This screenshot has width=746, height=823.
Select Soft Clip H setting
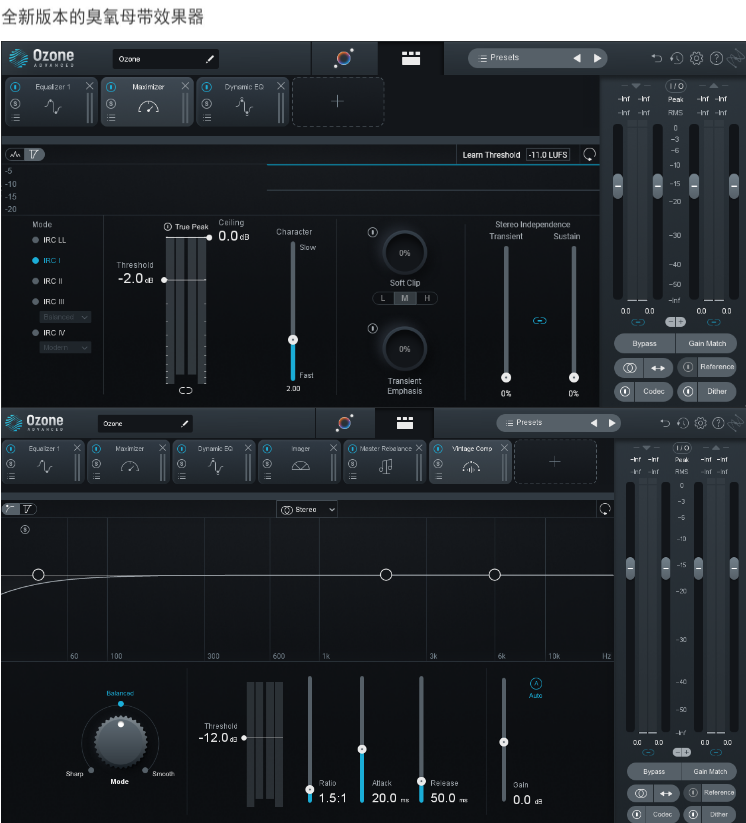(x=427, y=298)
